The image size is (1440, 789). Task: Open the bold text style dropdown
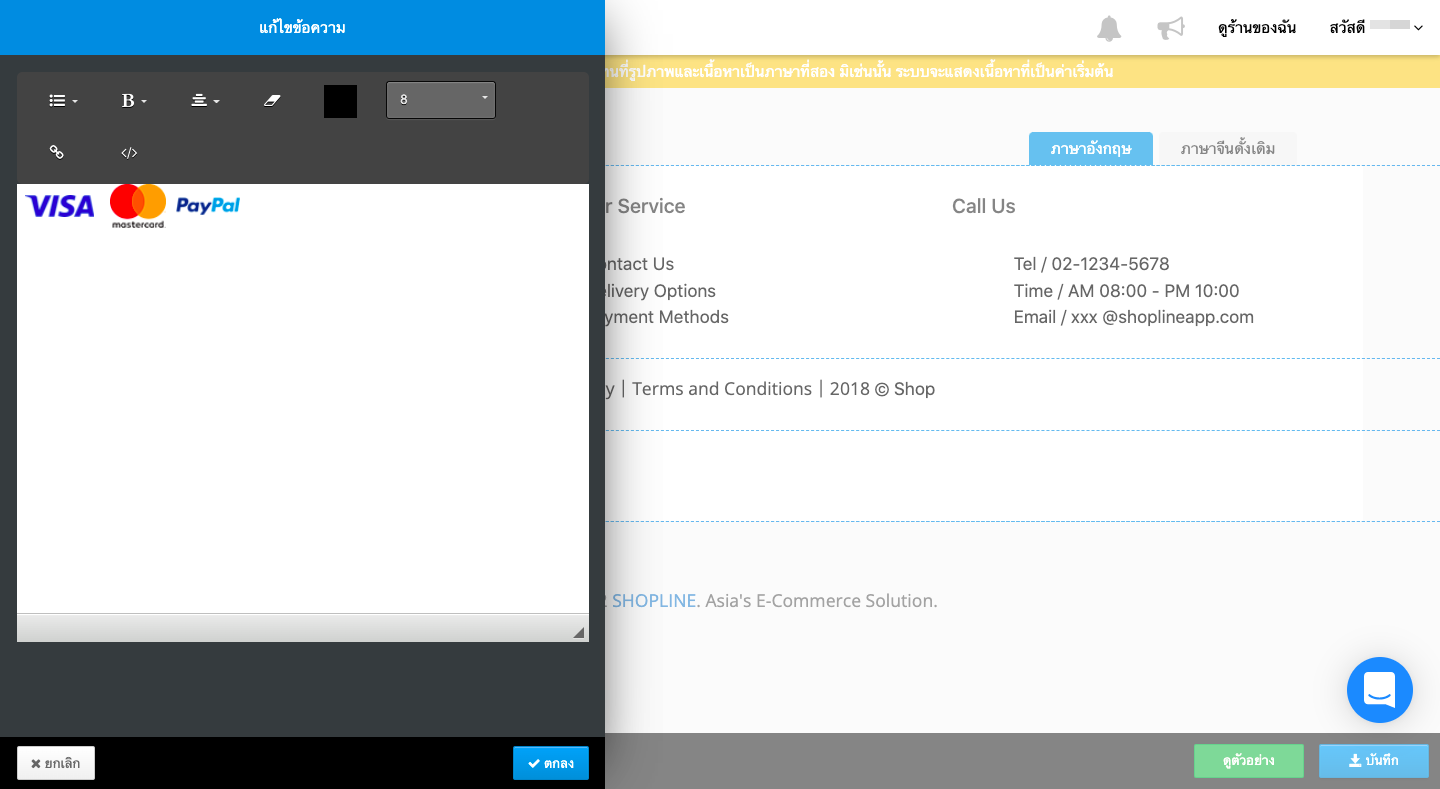tap(134, 101)
